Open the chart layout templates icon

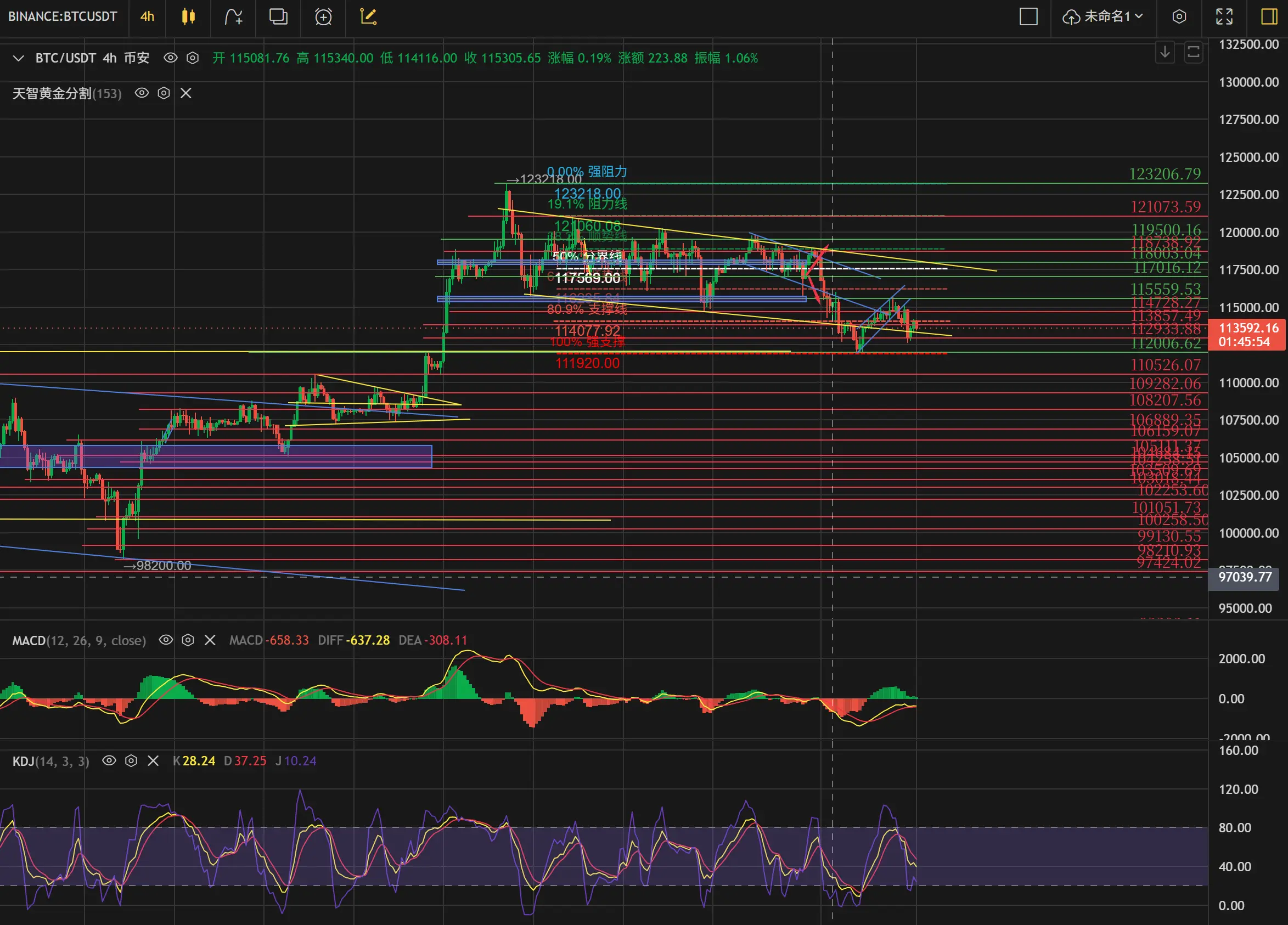tap(278, 16)
